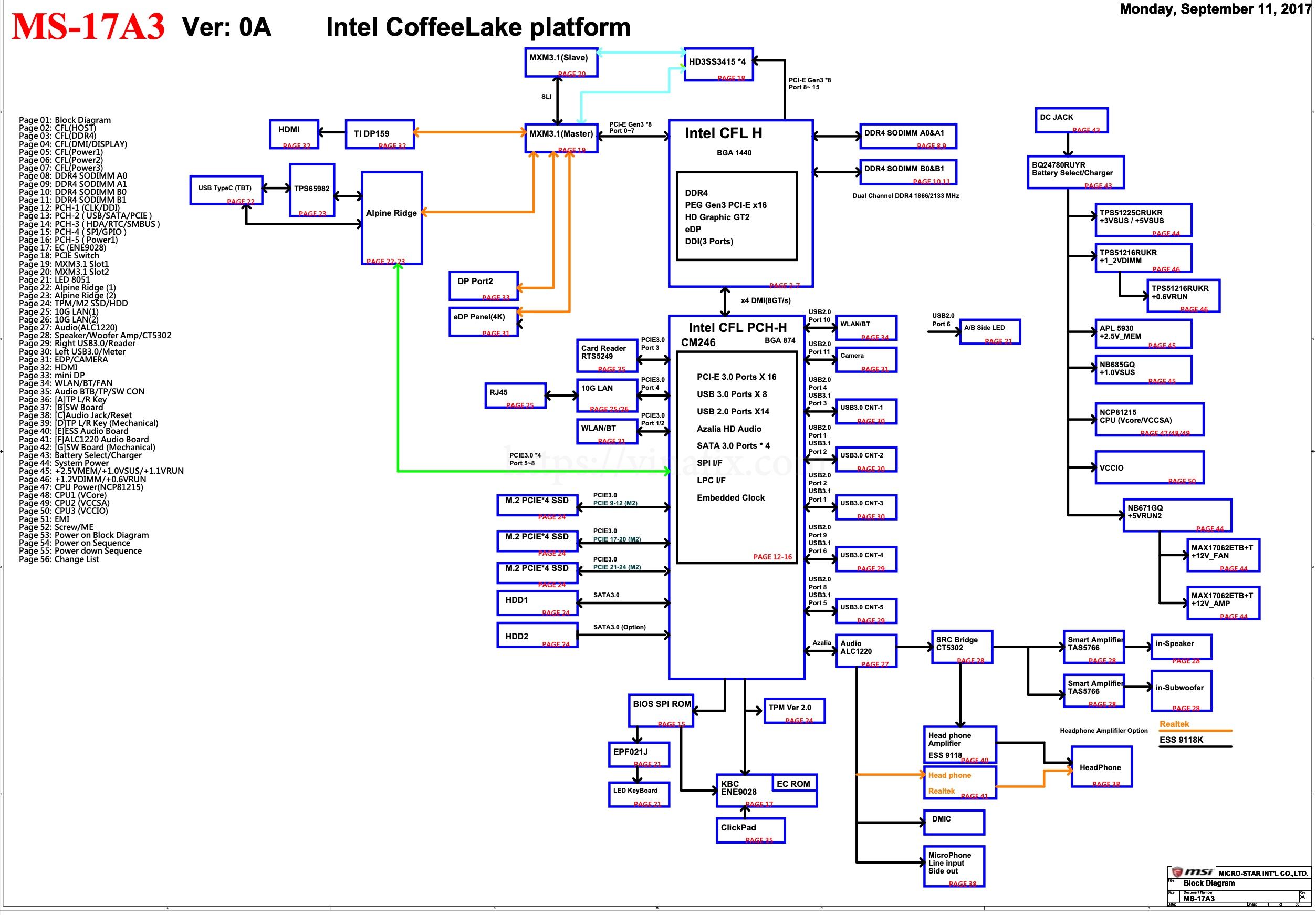The width and height of the screenshot is (1316, 915).
Task: Select NCP81215 CPU (Vcore/VCCSA) block
Action: click(1149, 420)
